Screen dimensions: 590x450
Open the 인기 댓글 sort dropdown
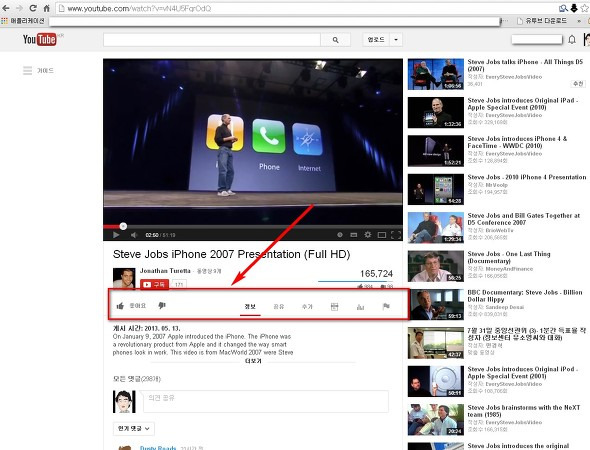coord(134,428)
